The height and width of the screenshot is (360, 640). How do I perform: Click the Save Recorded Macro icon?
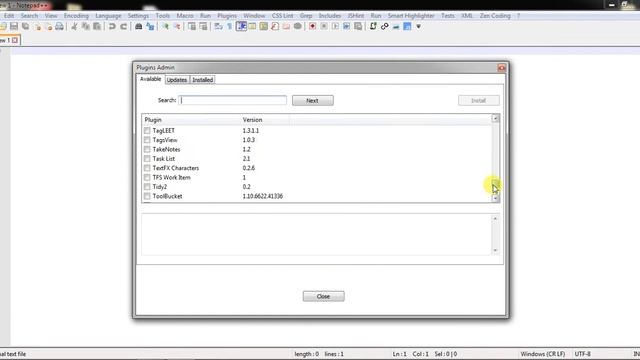pos(358,27)
